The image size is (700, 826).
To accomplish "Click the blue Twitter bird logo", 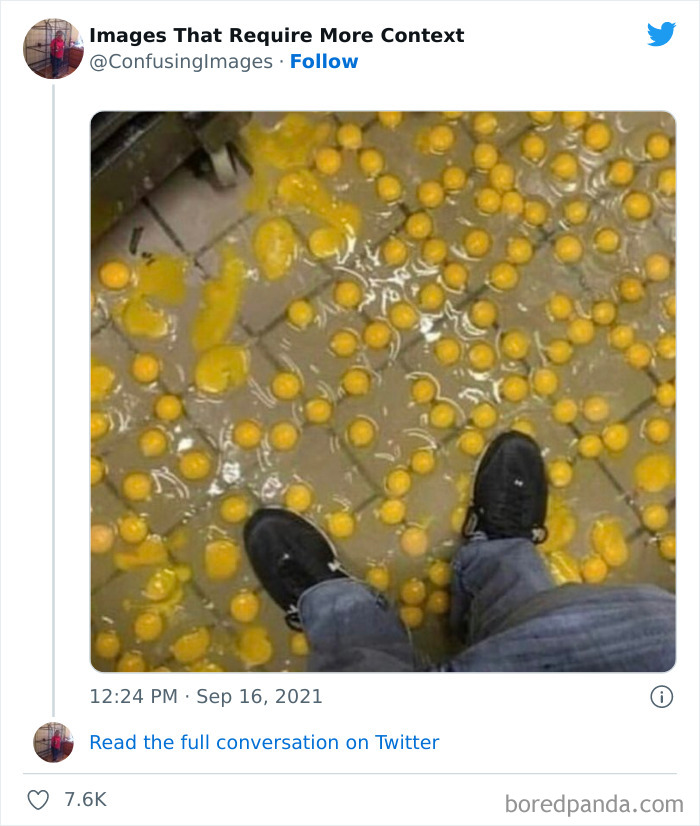I will 662,34.
